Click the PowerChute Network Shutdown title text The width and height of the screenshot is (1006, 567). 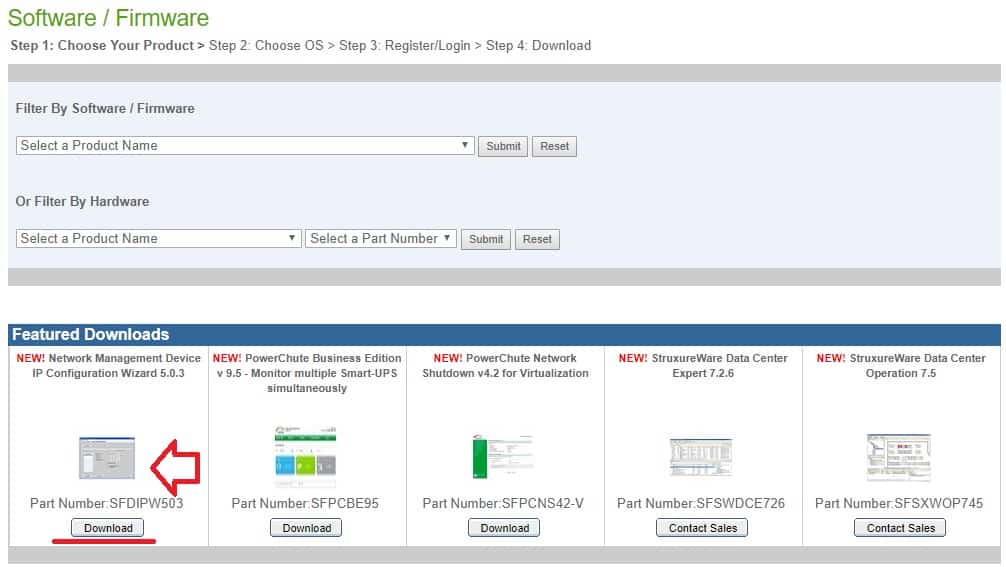pos(505,366)
